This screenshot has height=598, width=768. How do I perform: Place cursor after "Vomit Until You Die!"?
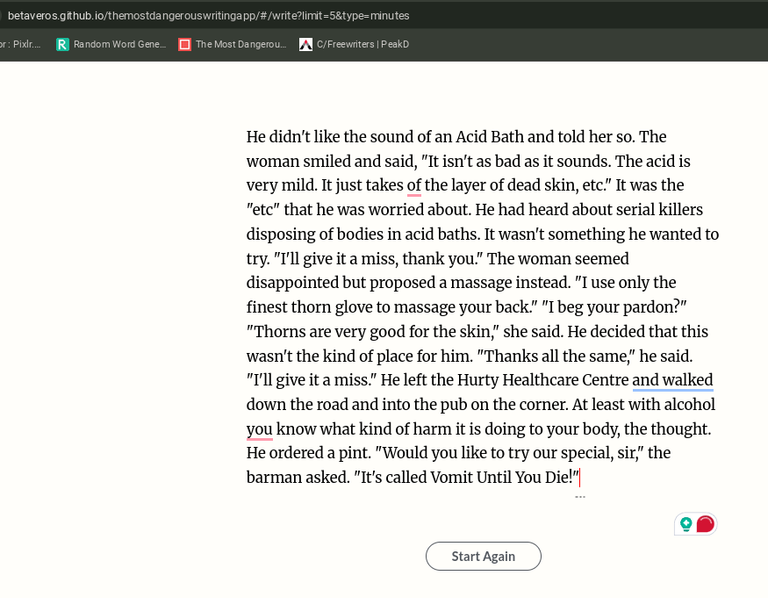pos(579,478)
